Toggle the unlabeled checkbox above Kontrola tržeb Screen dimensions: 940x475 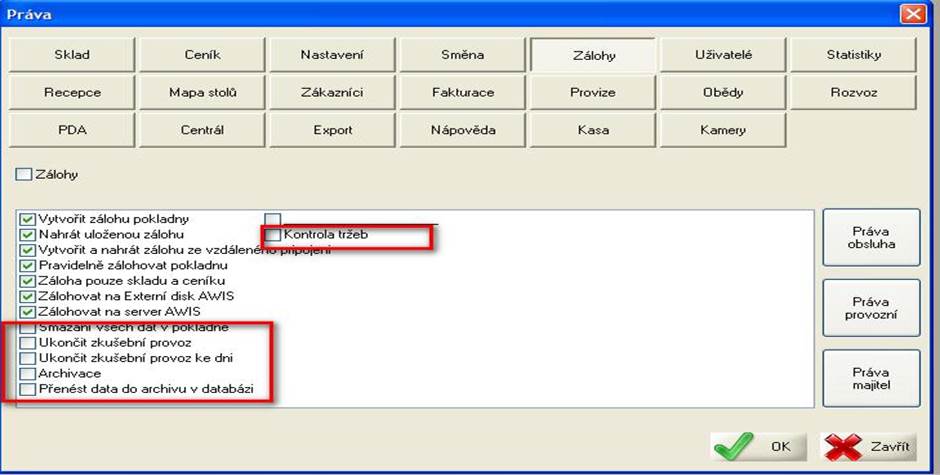coord(273,219)
